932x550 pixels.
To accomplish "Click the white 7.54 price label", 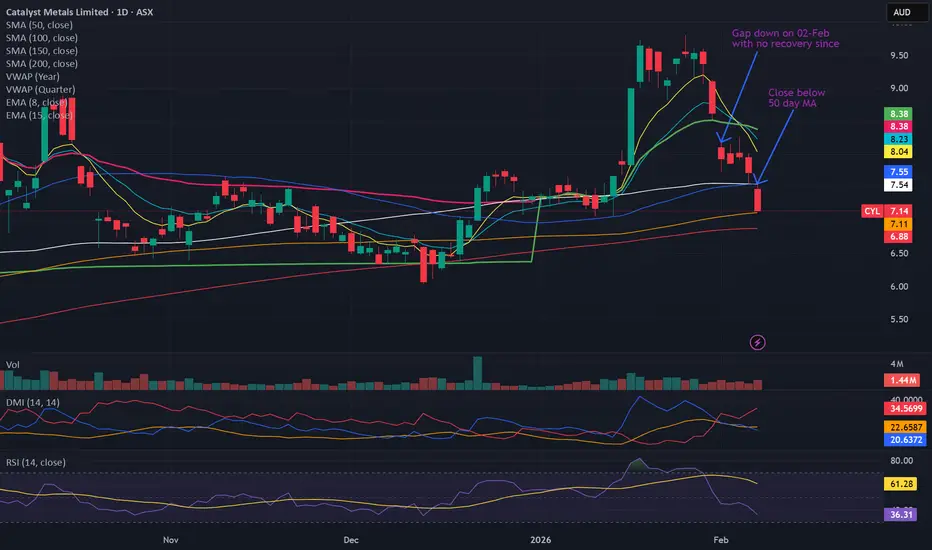I will 899,185.
